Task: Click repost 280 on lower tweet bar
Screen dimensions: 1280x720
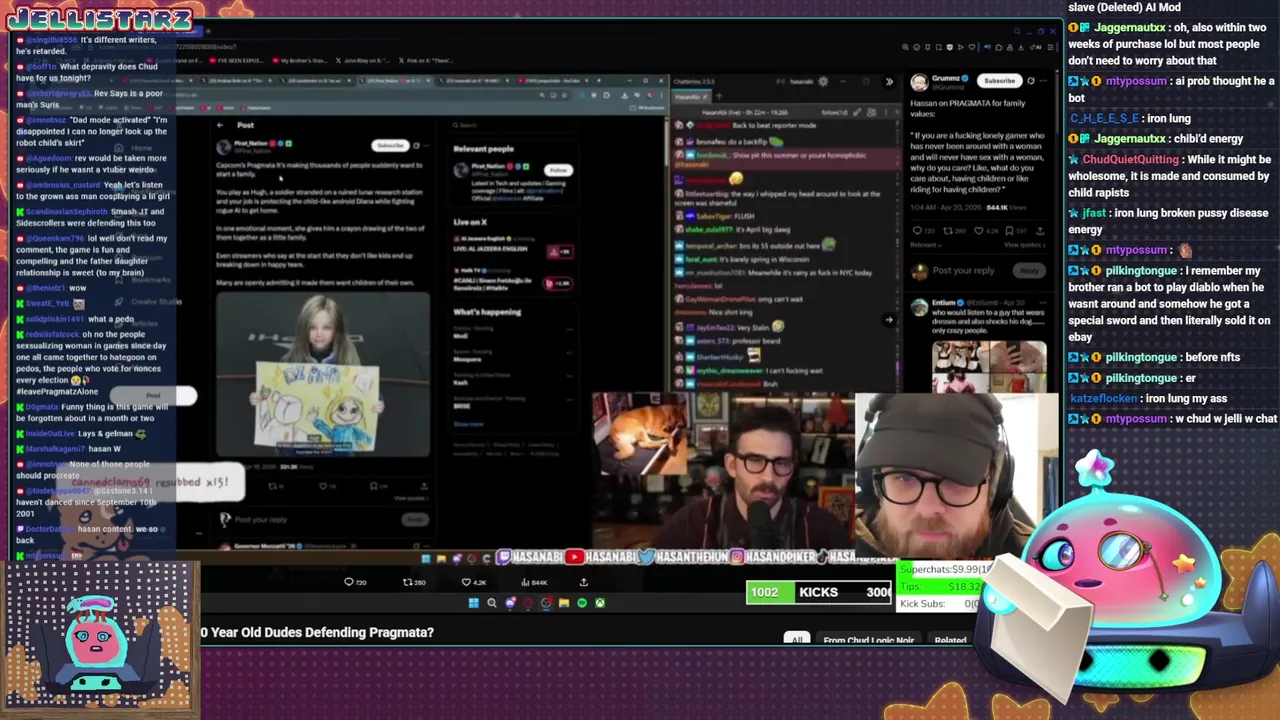Action: coord(413,582)
